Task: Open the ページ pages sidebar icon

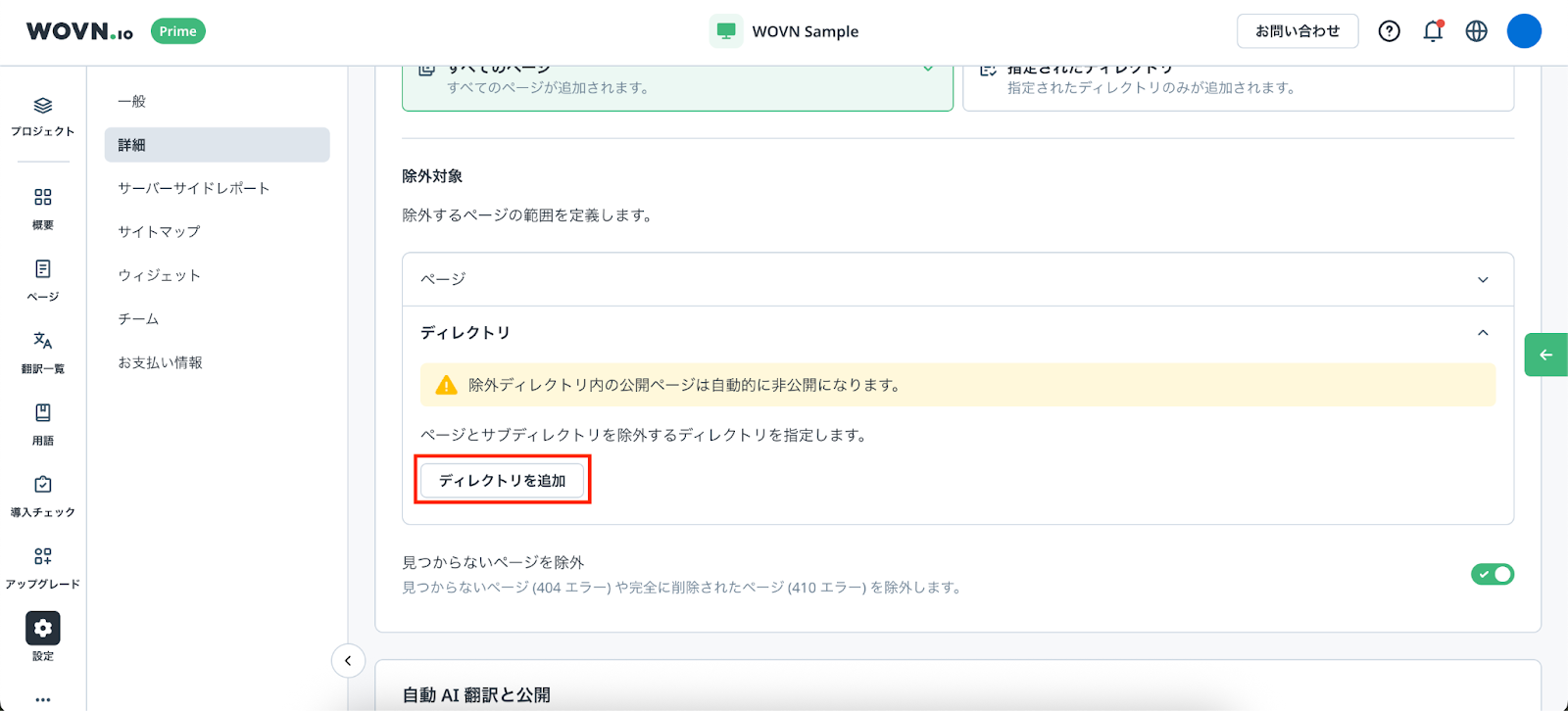Action: [x=42, y=269]
